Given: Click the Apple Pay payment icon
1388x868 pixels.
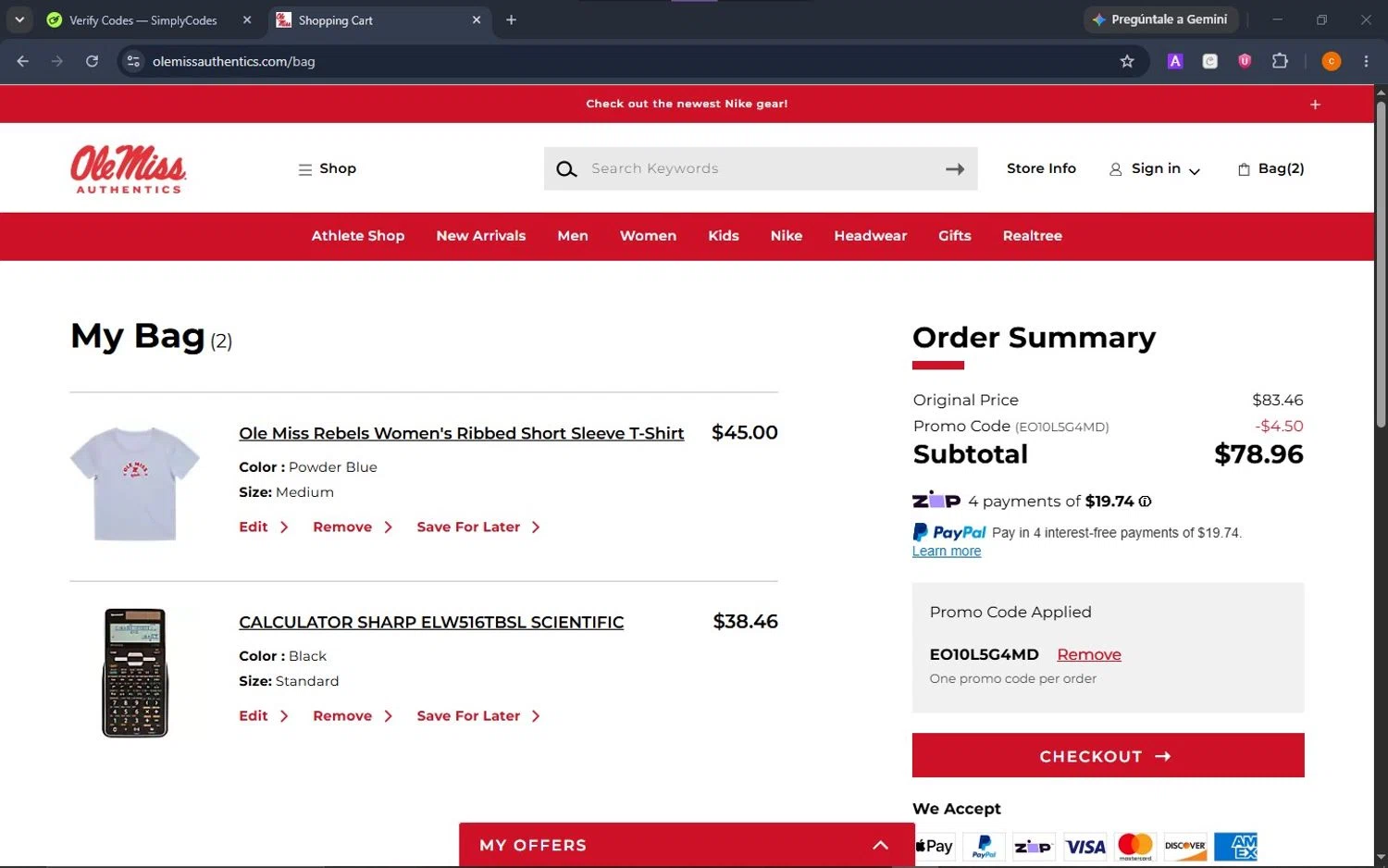Looking at the screenshot, I should click(x=935, y=846).
